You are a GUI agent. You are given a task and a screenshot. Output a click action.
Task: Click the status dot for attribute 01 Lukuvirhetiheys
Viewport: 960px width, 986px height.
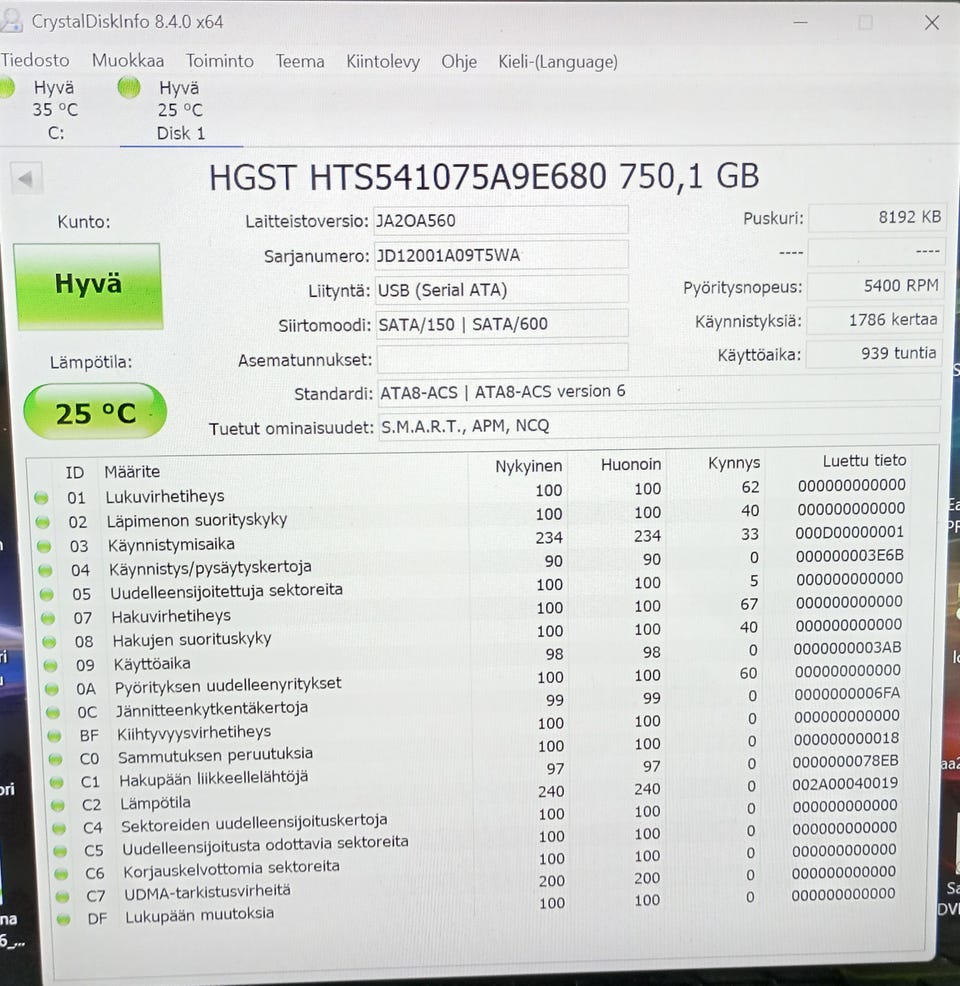[x=41, y=498]
